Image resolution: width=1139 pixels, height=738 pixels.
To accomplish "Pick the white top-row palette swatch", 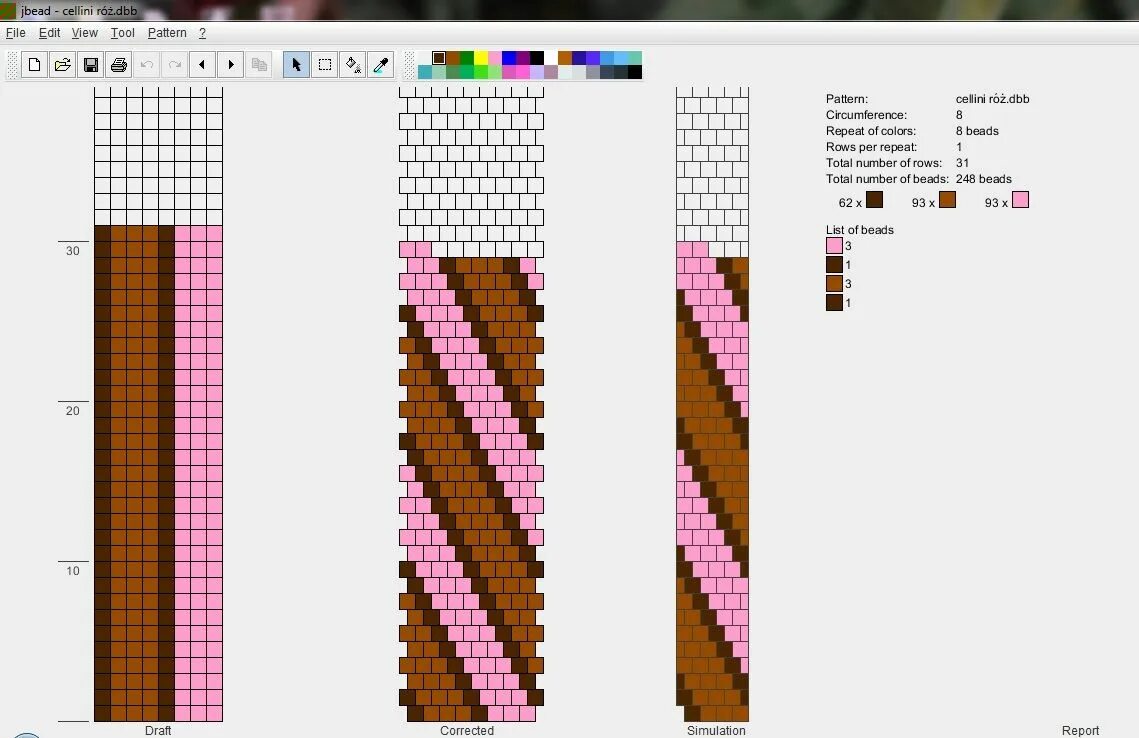I will [x=551, y=58].
